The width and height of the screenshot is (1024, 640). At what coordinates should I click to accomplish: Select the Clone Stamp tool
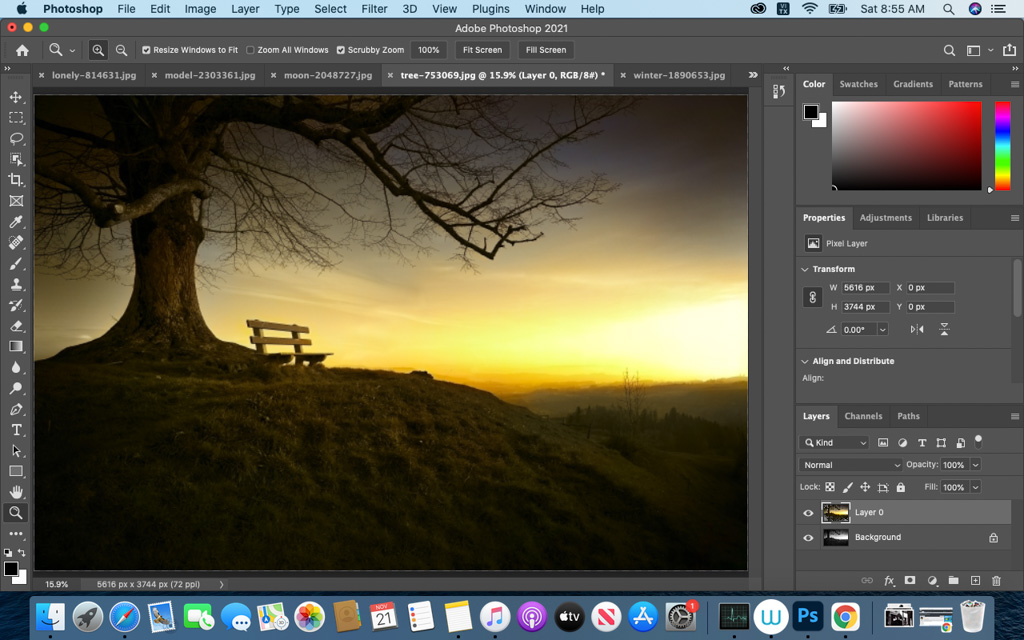point(16,284)
